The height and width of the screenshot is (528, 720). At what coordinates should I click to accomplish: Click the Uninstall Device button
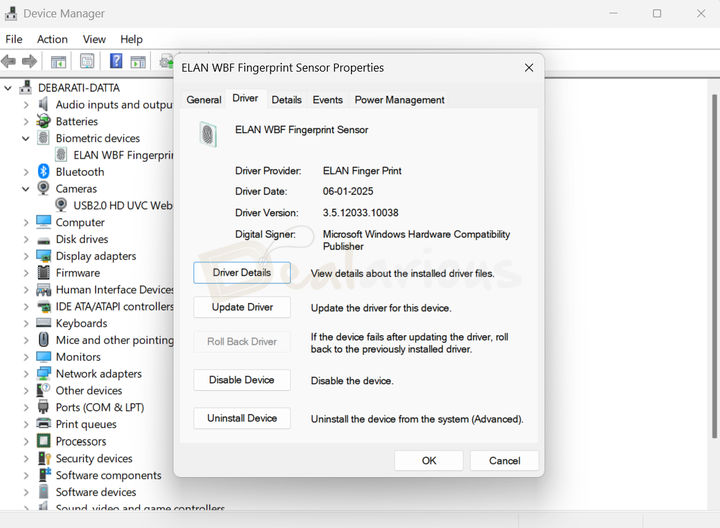pos(242,418)
